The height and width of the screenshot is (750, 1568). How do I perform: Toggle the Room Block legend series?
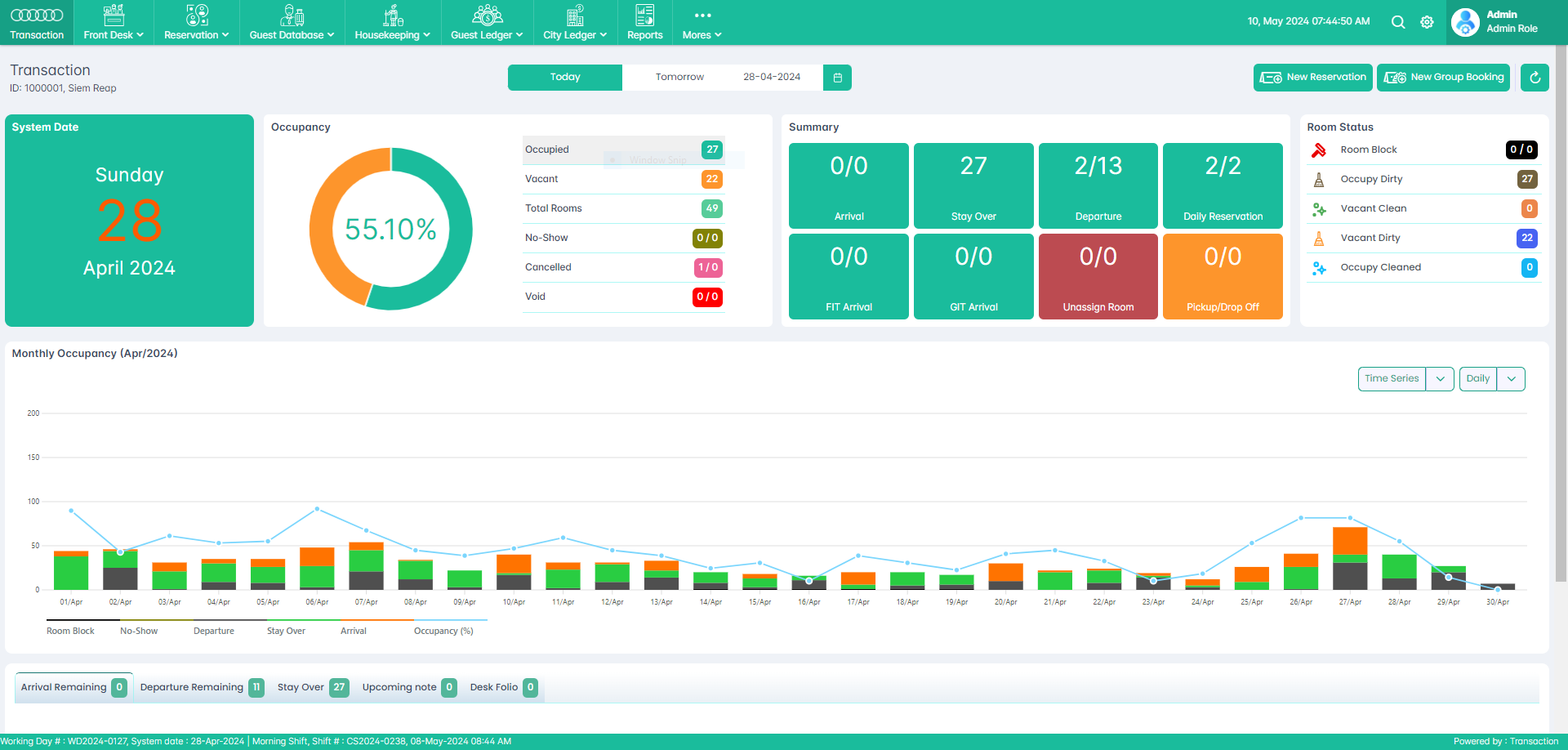70,631
